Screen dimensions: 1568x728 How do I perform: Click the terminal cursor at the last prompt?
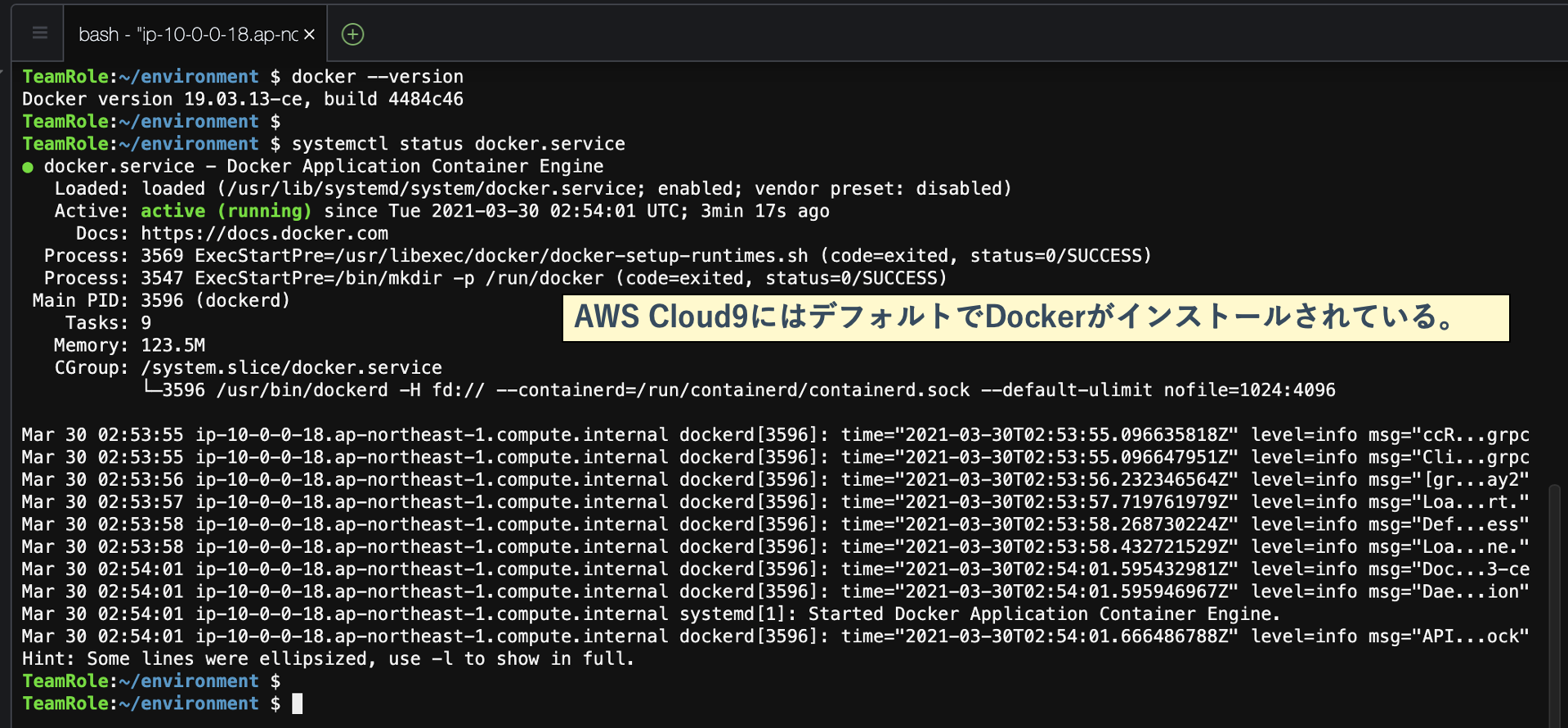click(298, 703)
